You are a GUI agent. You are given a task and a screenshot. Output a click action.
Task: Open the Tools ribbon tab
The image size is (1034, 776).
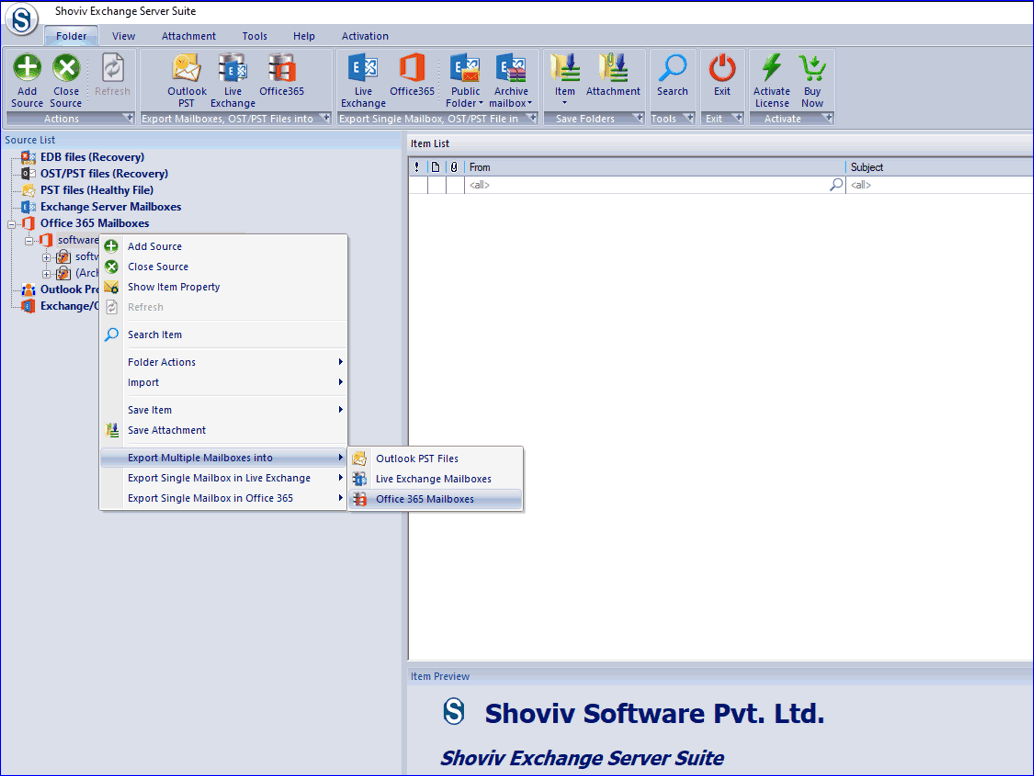255,36
